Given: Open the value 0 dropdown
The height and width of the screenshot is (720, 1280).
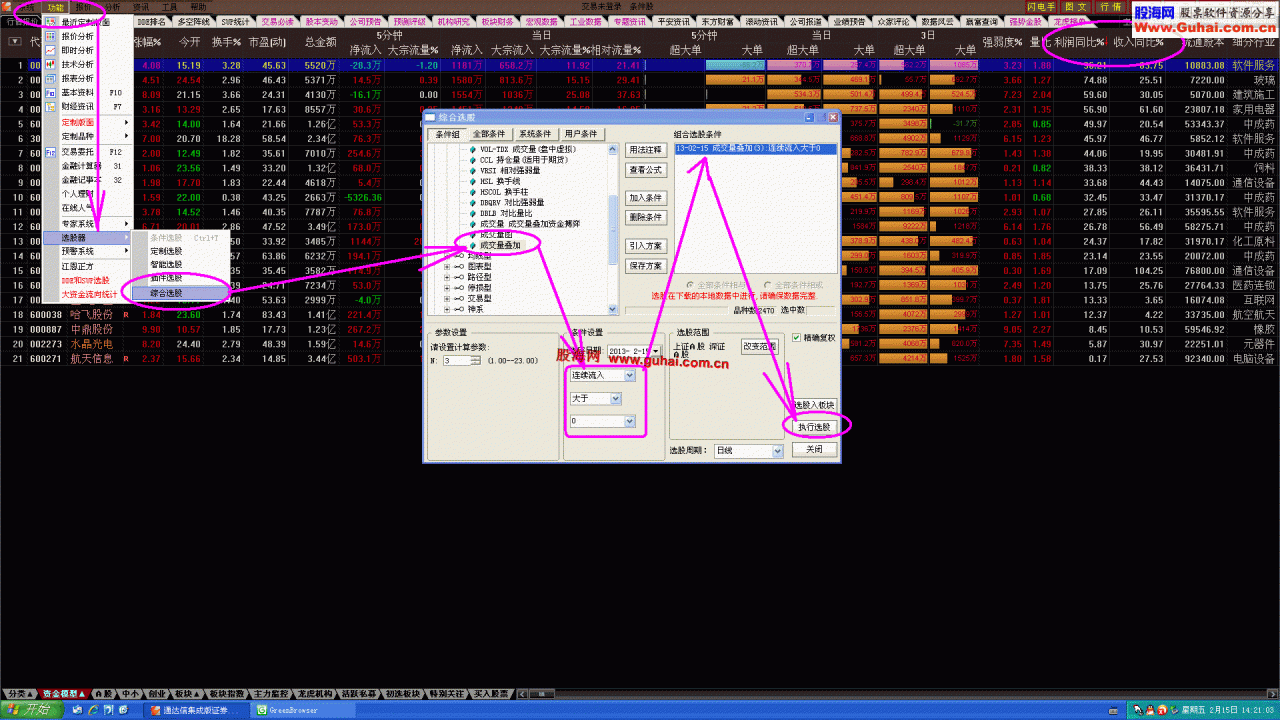Looking at the screenshot, I should pos(630,421).
